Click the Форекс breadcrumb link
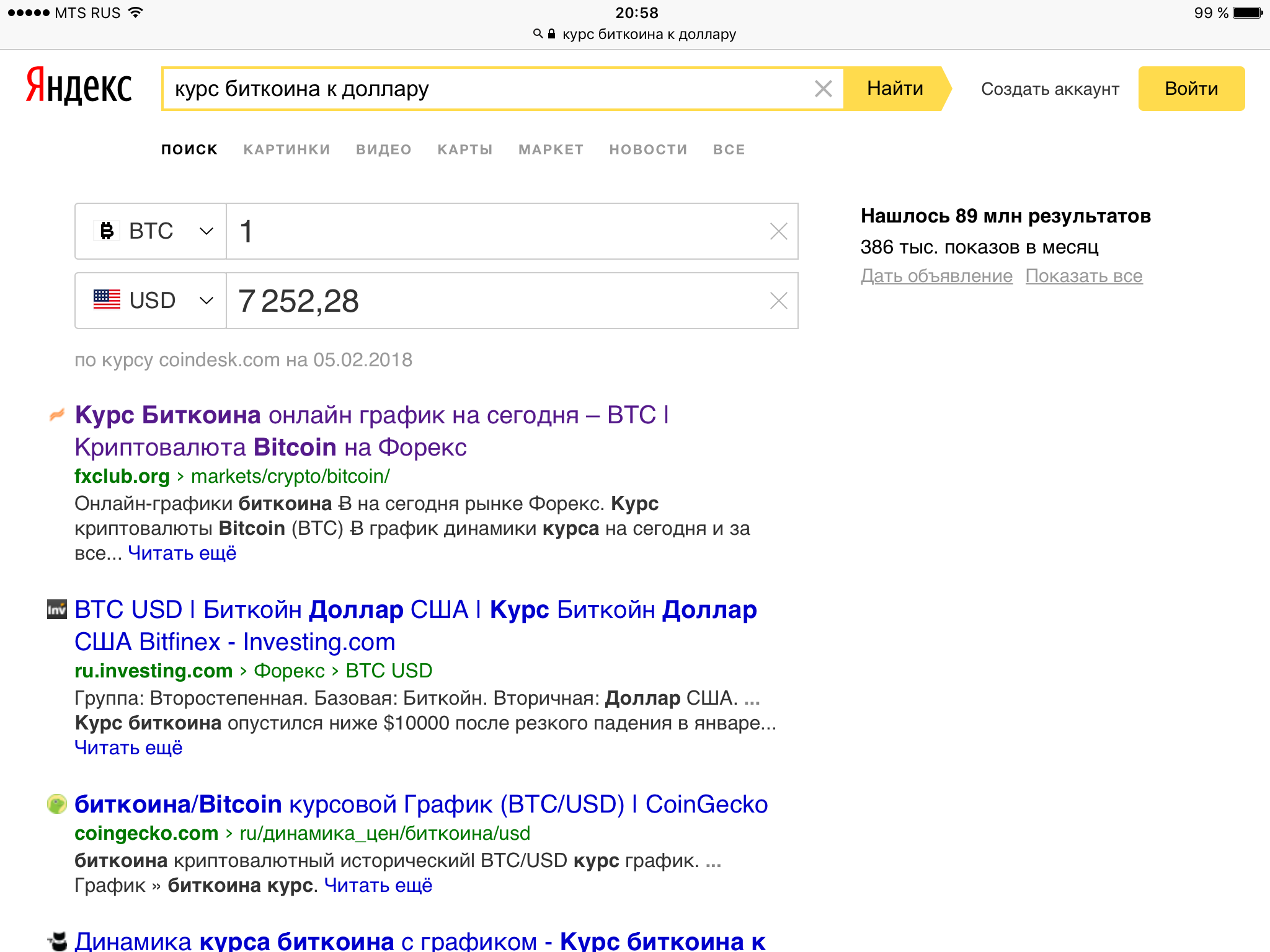 click(x=289, y=671)
